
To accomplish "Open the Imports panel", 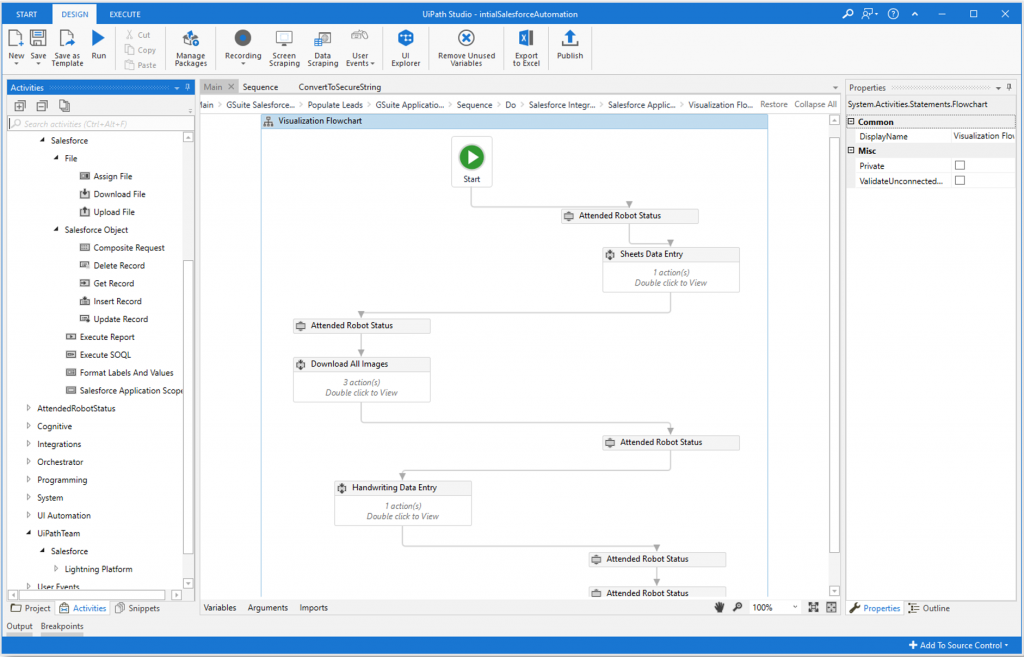I will [313, 607].
